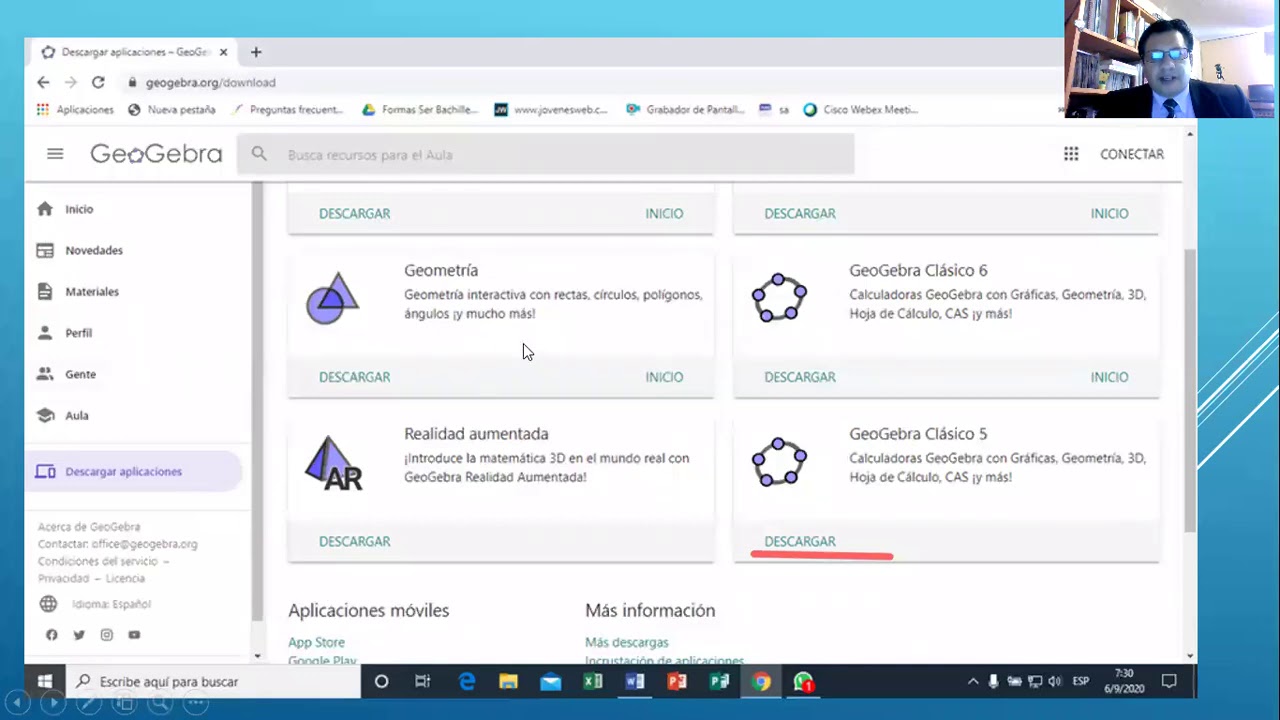This screenshot has width=1280, height=720.
Task: Open Word from the taskbar
Action: click(635, 682)
